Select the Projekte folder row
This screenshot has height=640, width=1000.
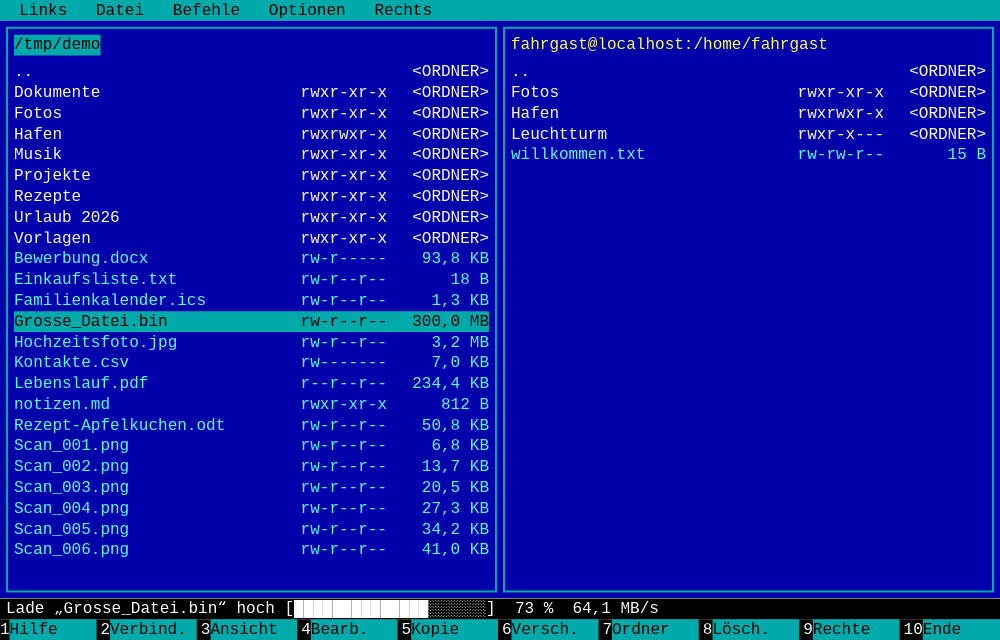pos(251,175)
